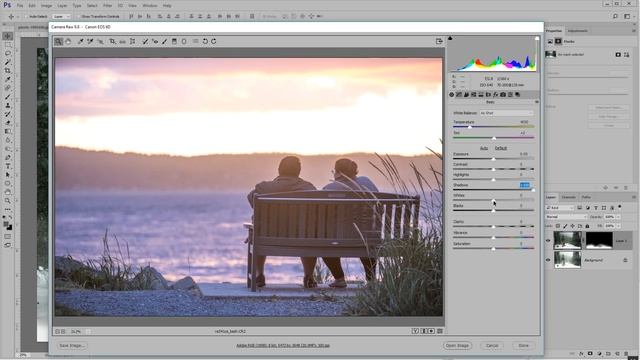Open the Detail panel tab
This screenshot has height=360, width=640.
click(466, 95)
